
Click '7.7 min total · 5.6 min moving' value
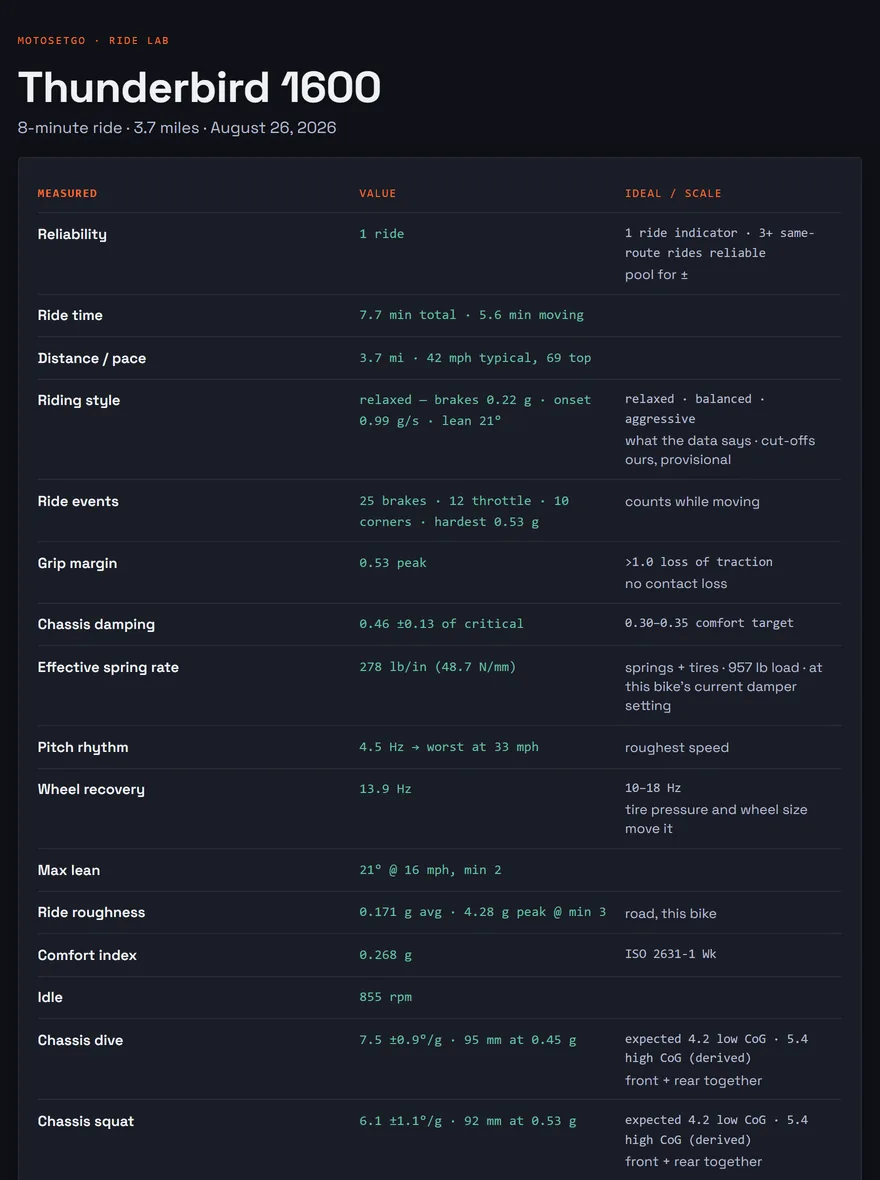[471, 315]
